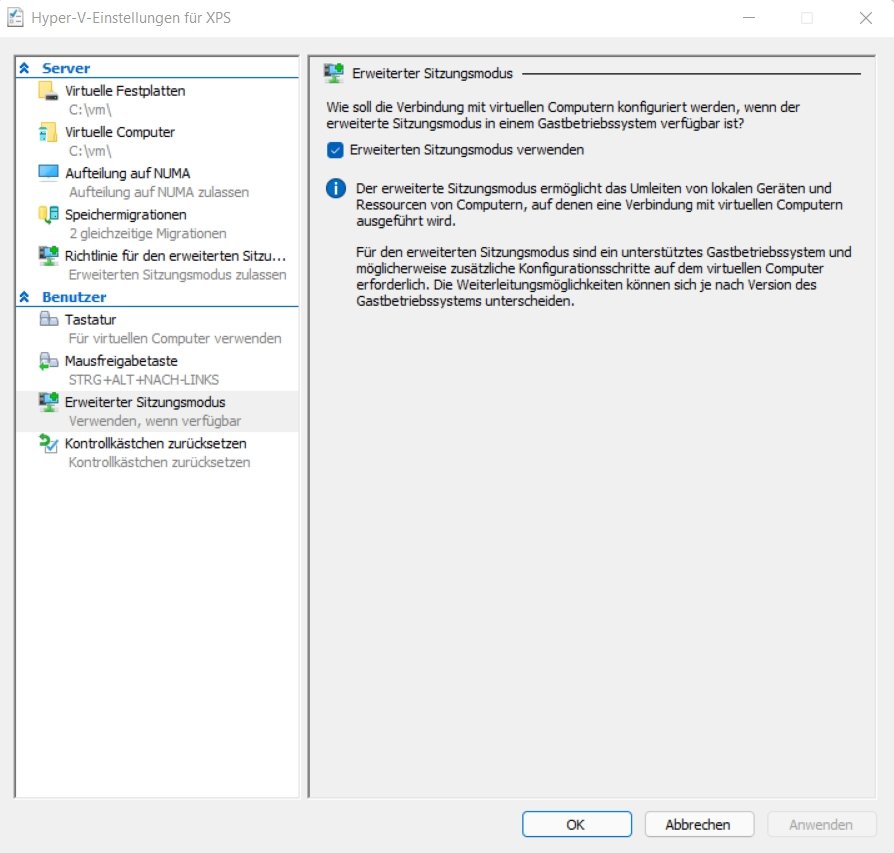
Task: Collapse the Server section with its chevron
Action: click(x=22, y=67)
